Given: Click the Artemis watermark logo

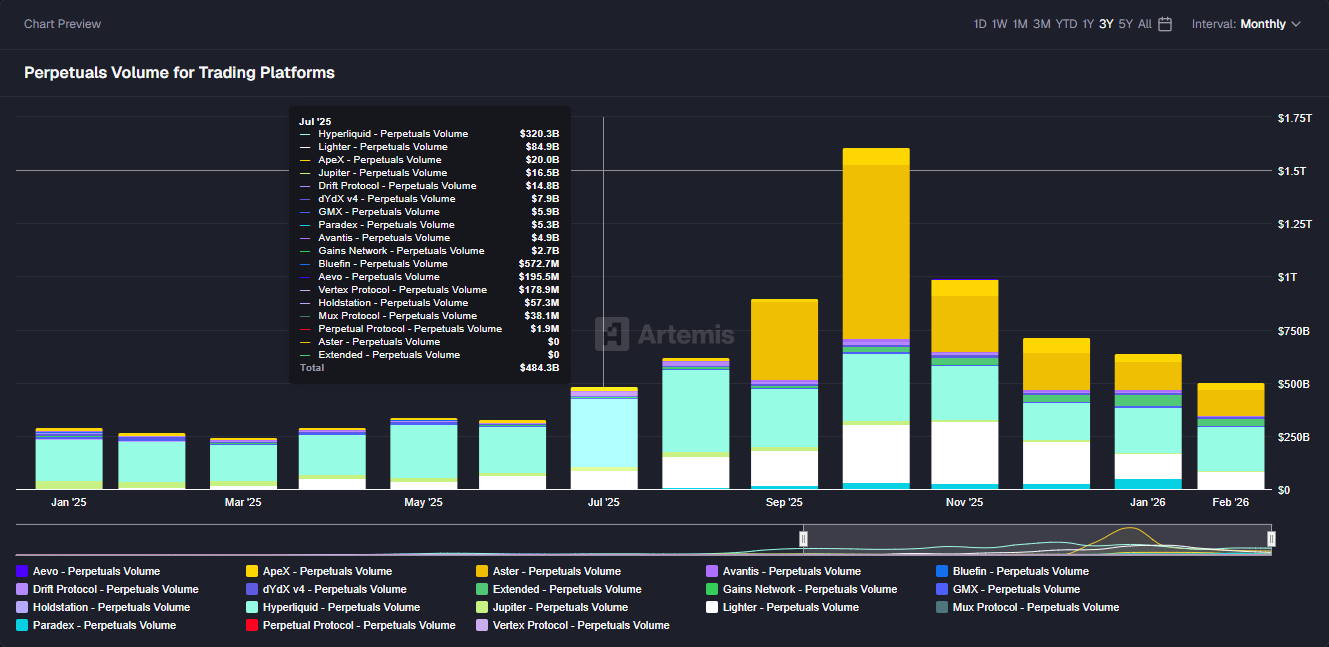Looking at the screenshot, I should click(665, 335).
